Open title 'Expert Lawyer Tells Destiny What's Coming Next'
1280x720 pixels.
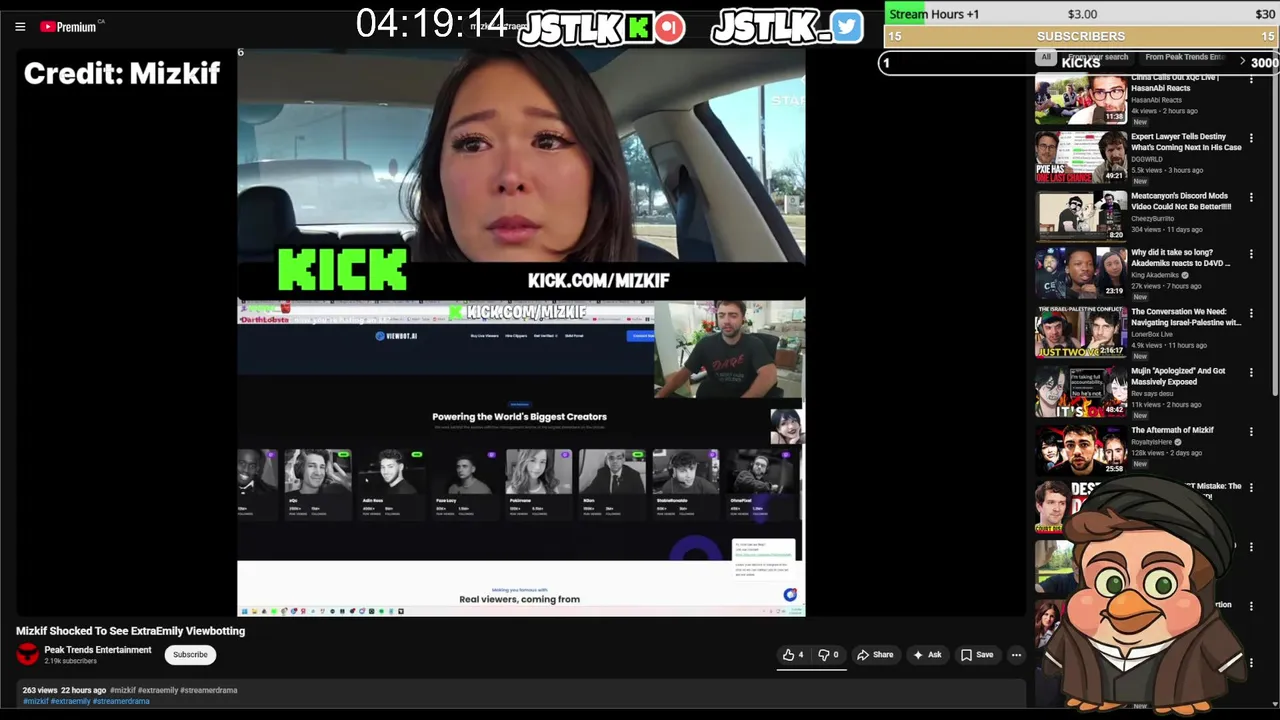coord(1186,142)
